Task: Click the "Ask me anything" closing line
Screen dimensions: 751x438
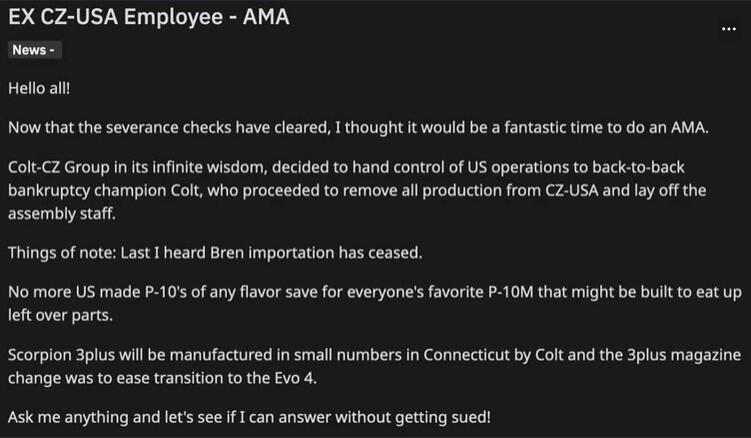Action: (250, 417)
